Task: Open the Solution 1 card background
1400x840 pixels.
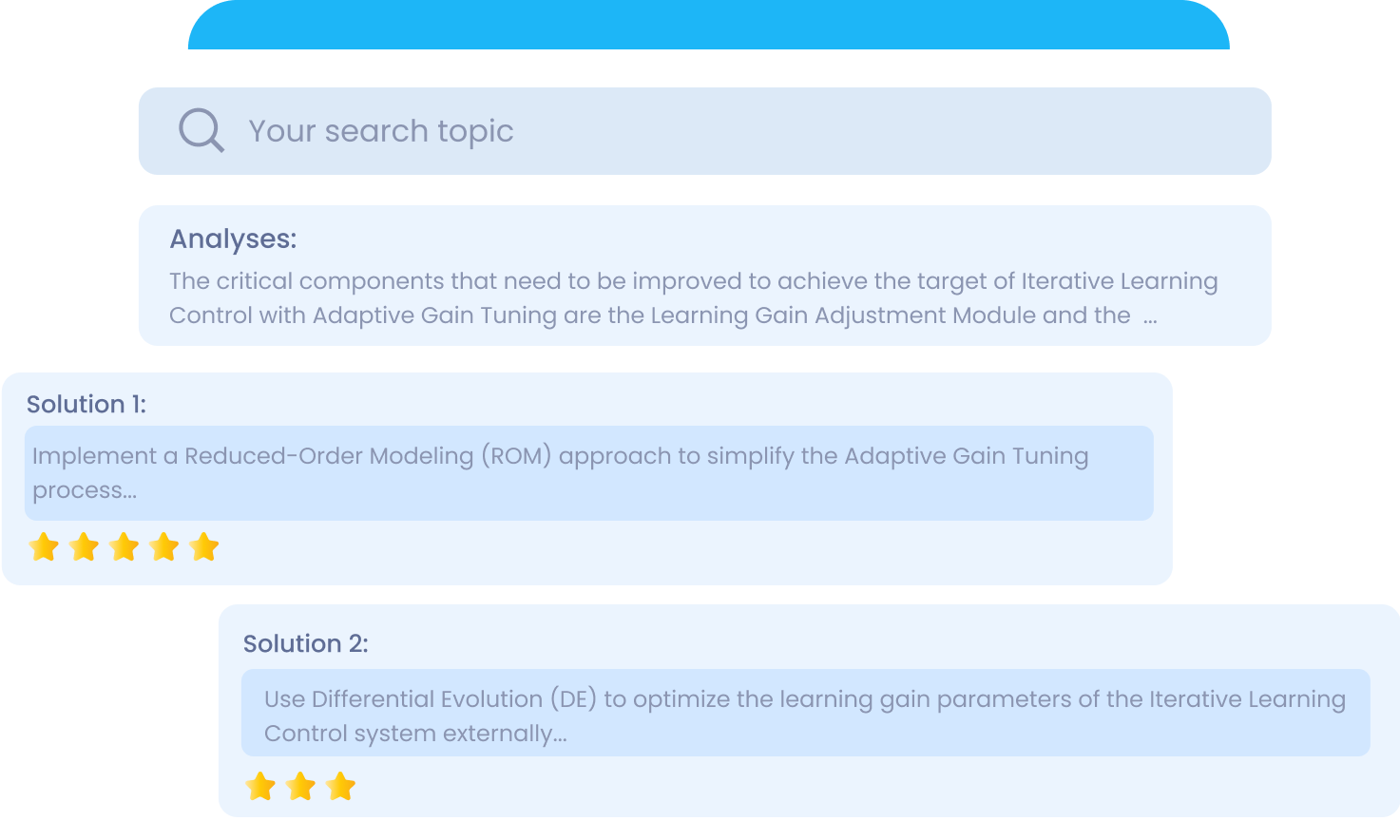Action: (587, 479)
